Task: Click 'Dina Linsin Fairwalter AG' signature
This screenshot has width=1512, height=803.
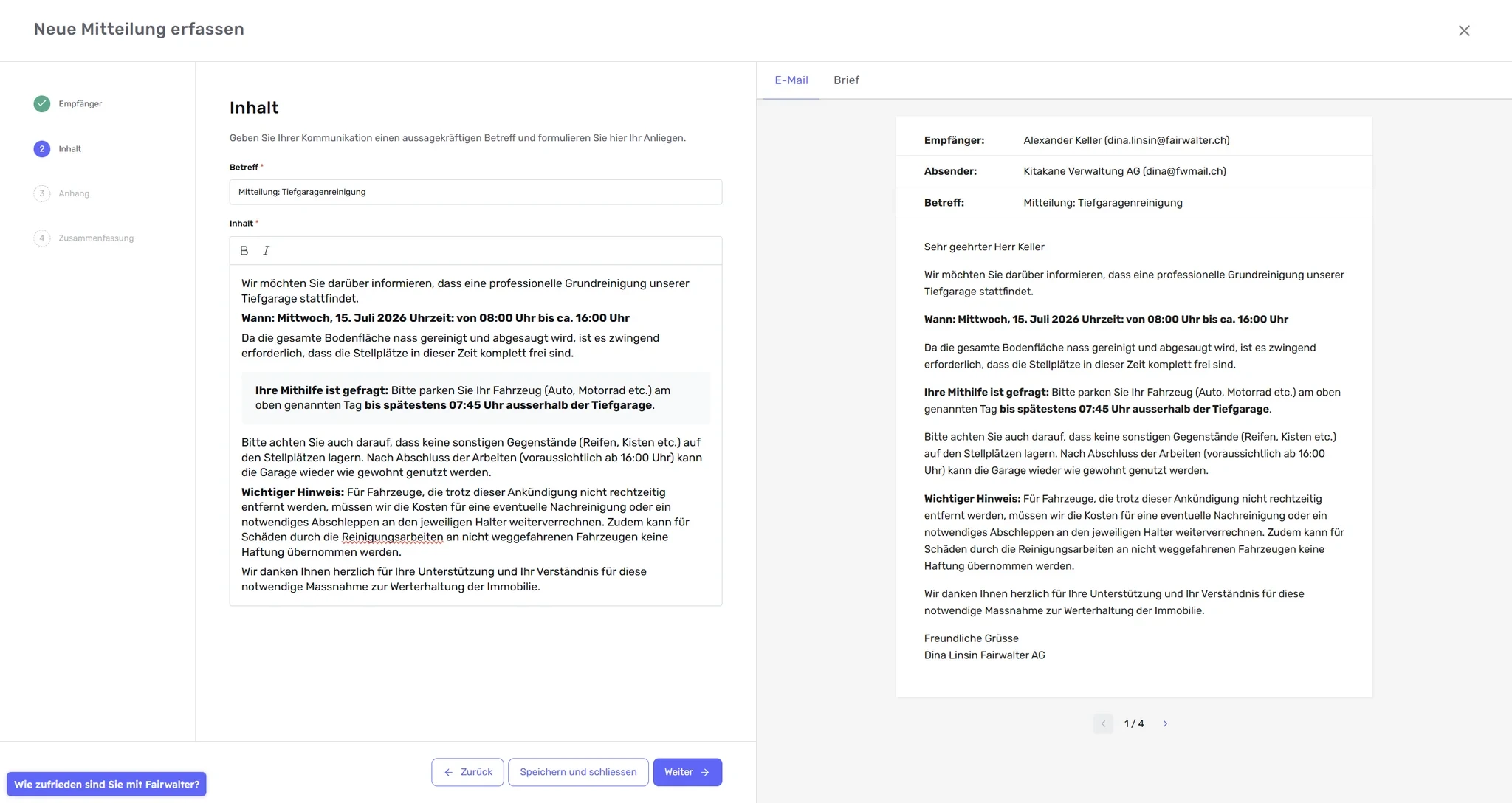Action: tap(984, 655)
